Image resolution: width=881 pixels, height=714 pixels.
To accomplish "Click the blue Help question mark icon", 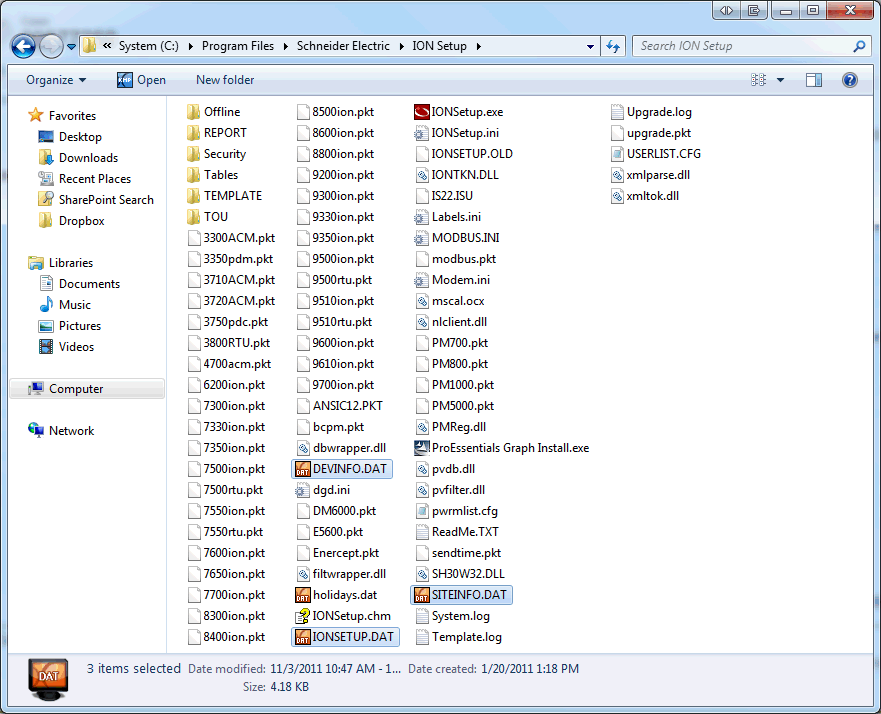I will [850, 80].
